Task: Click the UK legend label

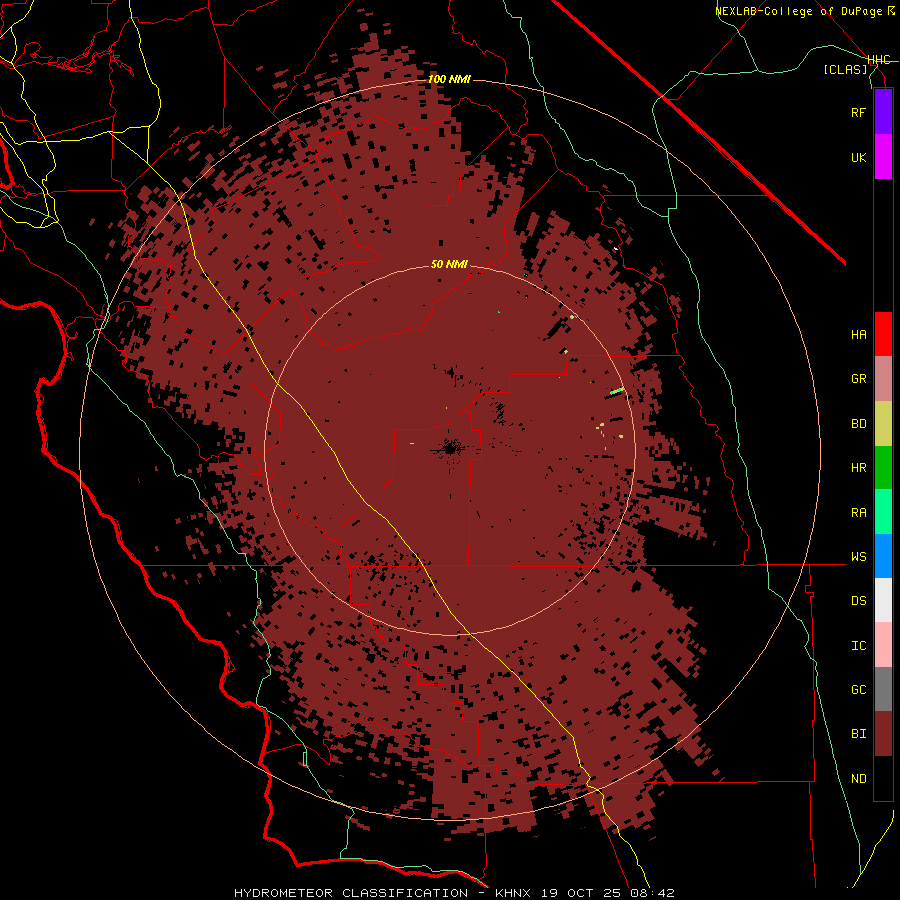Action: (858, 157)
